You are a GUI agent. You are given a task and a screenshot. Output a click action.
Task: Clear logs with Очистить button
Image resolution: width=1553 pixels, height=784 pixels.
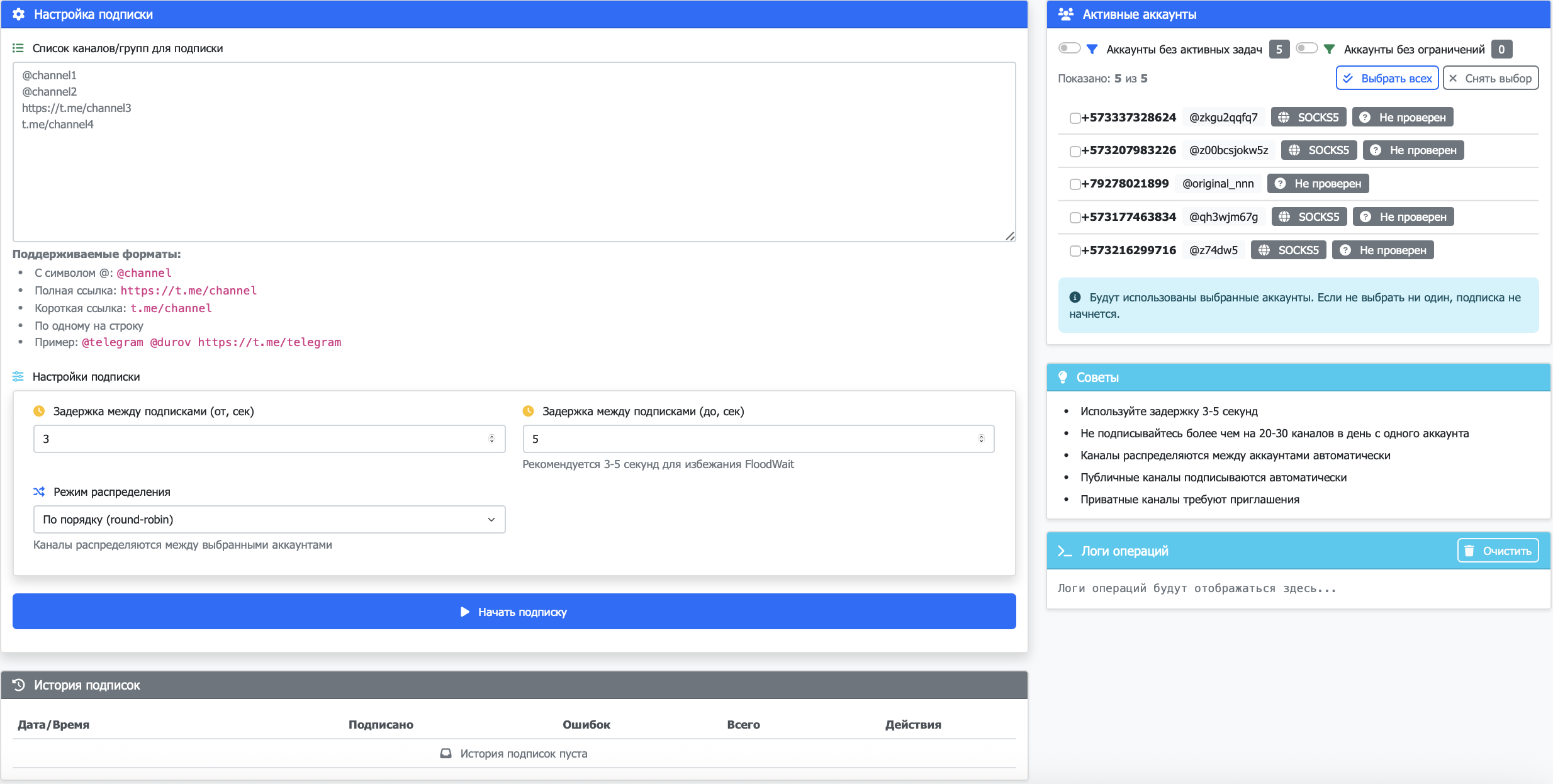pyautogui.click(x=1498, y=551)
